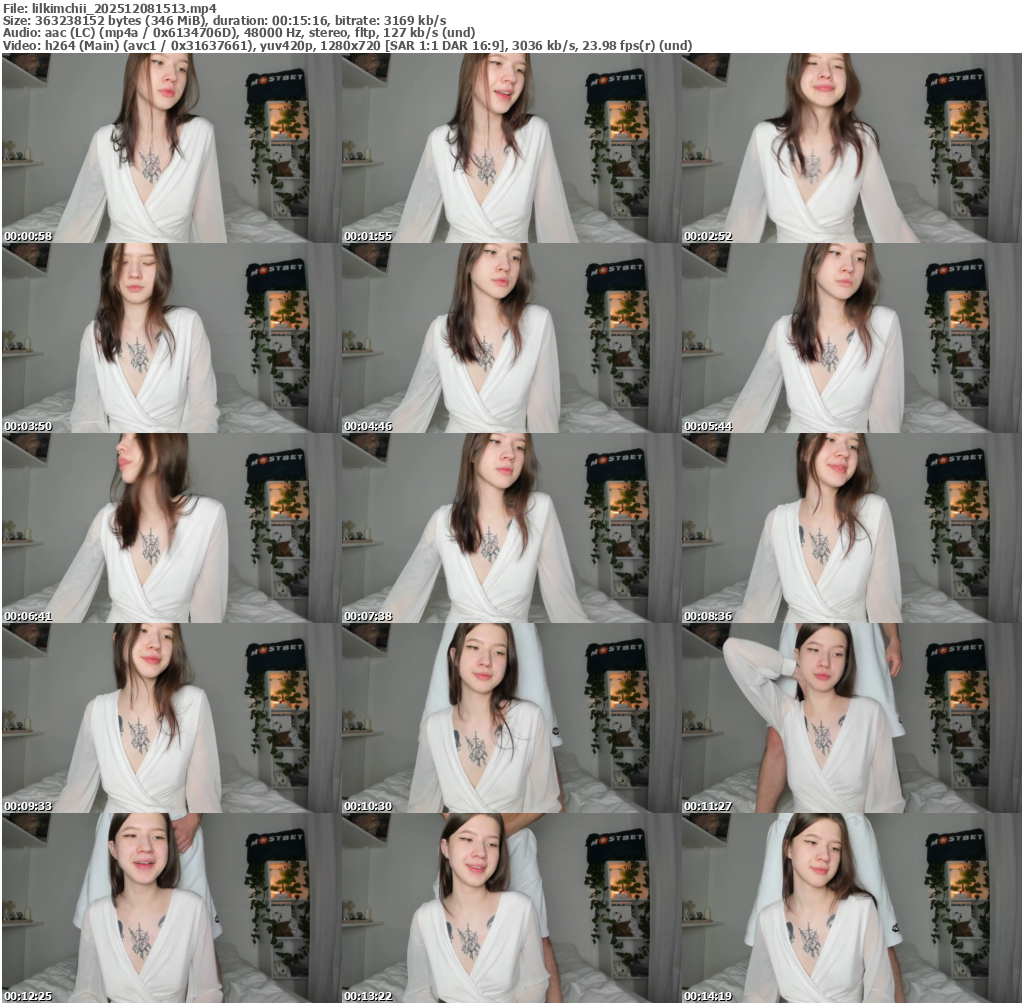The width and height of the screenshot is (1024, 1003).
Task: Select the thumbnail marked 00:13:22
Action: tap(511, 908)
